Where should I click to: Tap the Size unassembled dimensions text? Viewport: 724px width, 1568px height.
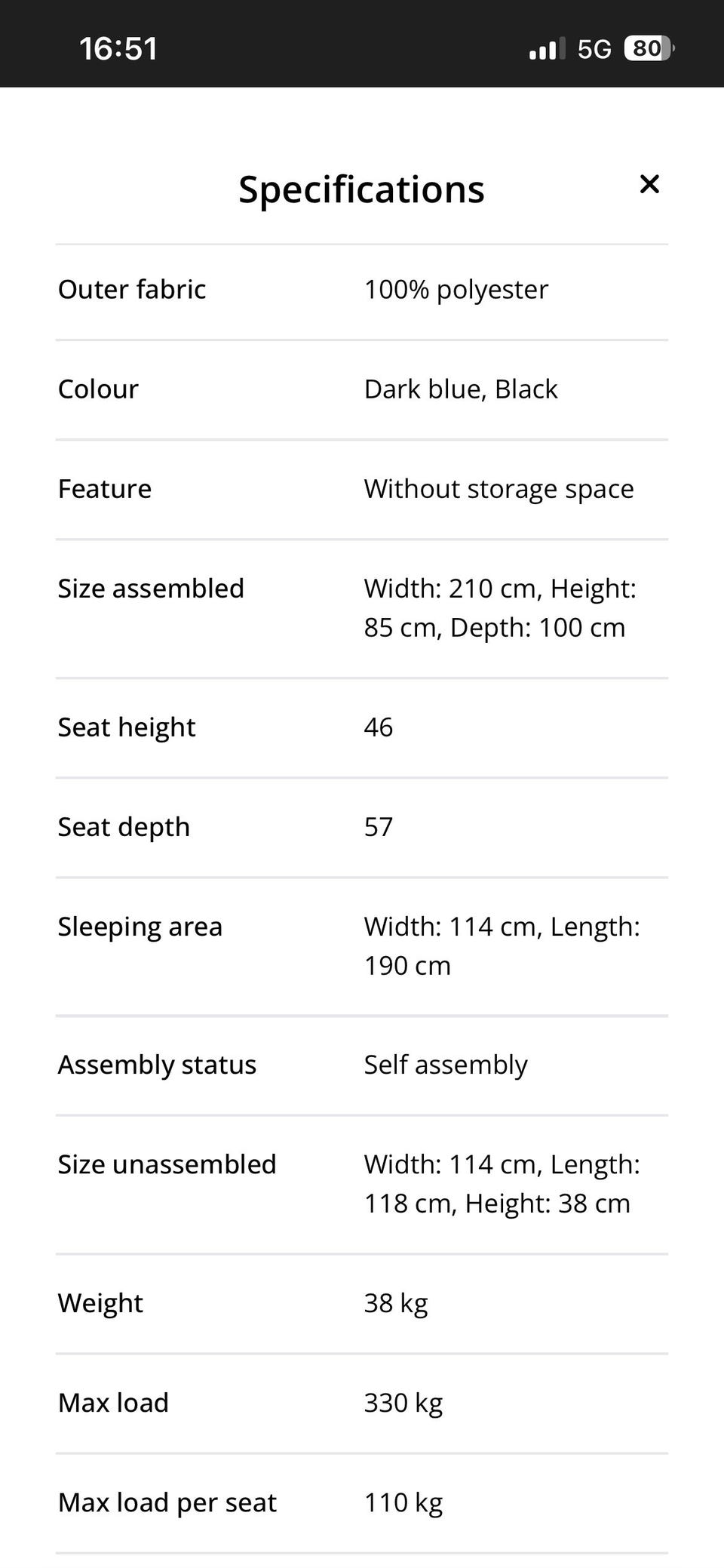(x=501, y=1184)
